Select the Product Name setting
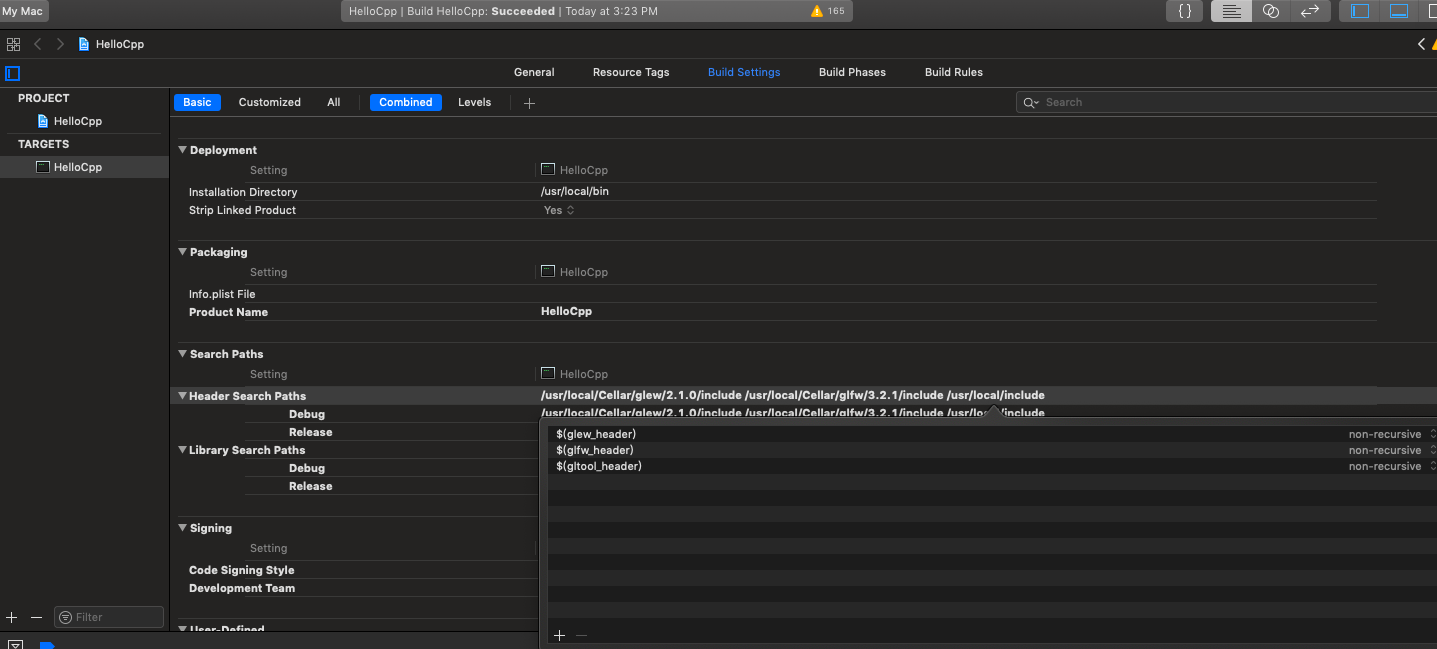Image resolution: width=1437 pixels, height=649 pixels. [228, 312]
